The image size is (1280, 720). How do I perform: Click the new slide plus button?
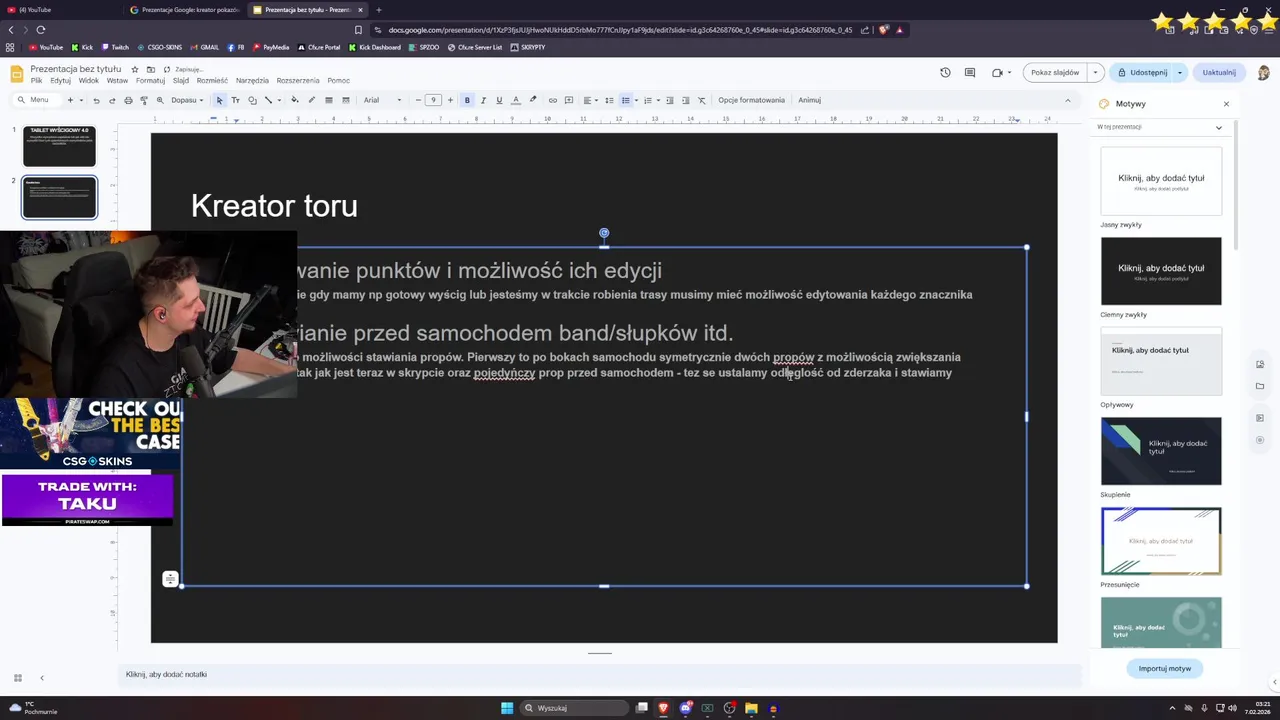[70, 100]
